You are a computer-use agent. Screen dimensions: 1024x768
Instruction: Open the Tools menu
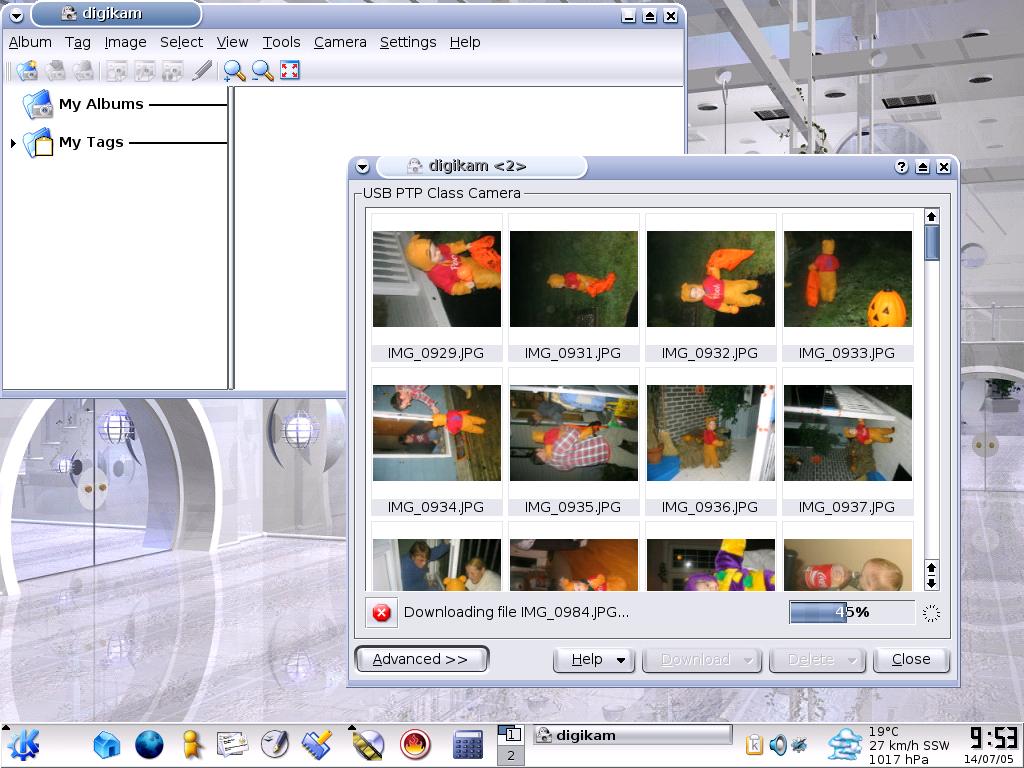pos(281,42)
